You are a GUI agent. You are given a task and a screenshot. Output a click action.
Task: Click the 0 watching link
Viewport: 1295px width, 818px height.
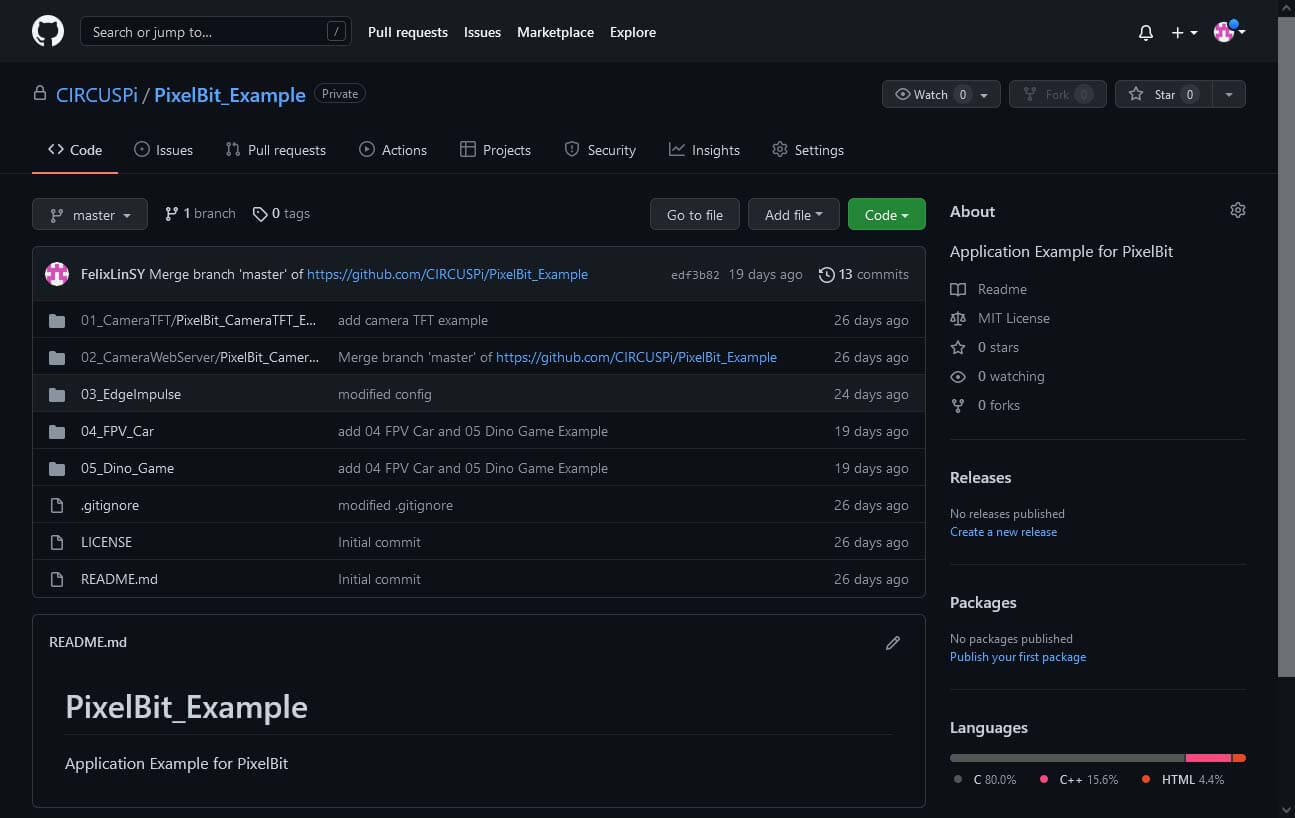pyautogui.click(x=997, y=376)
